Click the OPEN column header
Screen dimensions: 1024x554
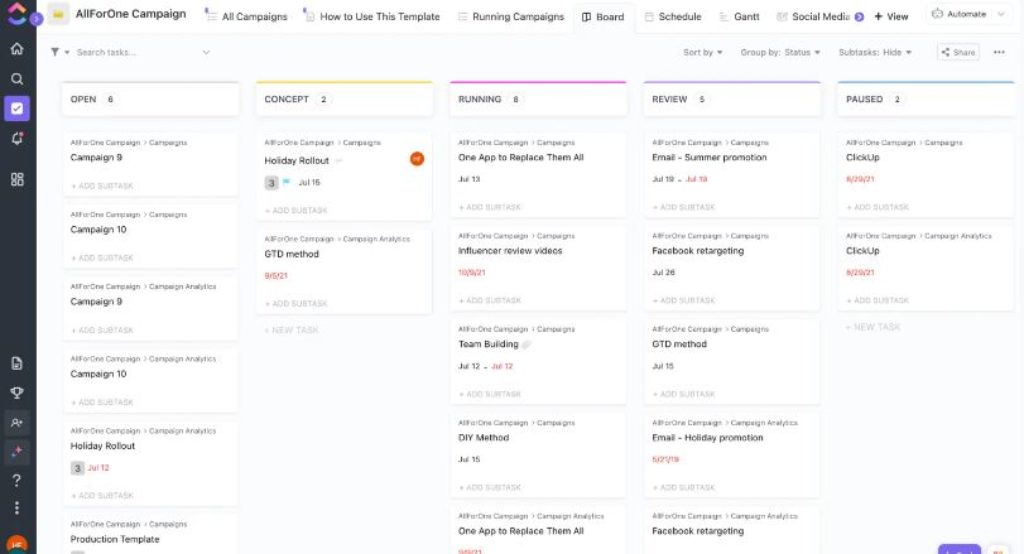(150, 99)
